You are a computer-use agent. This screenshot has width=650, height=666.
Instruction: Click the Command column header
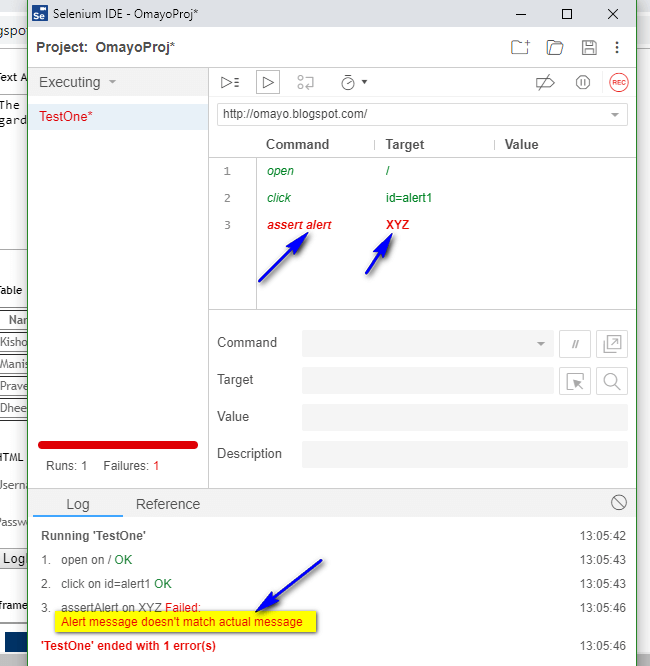(297, 144)
